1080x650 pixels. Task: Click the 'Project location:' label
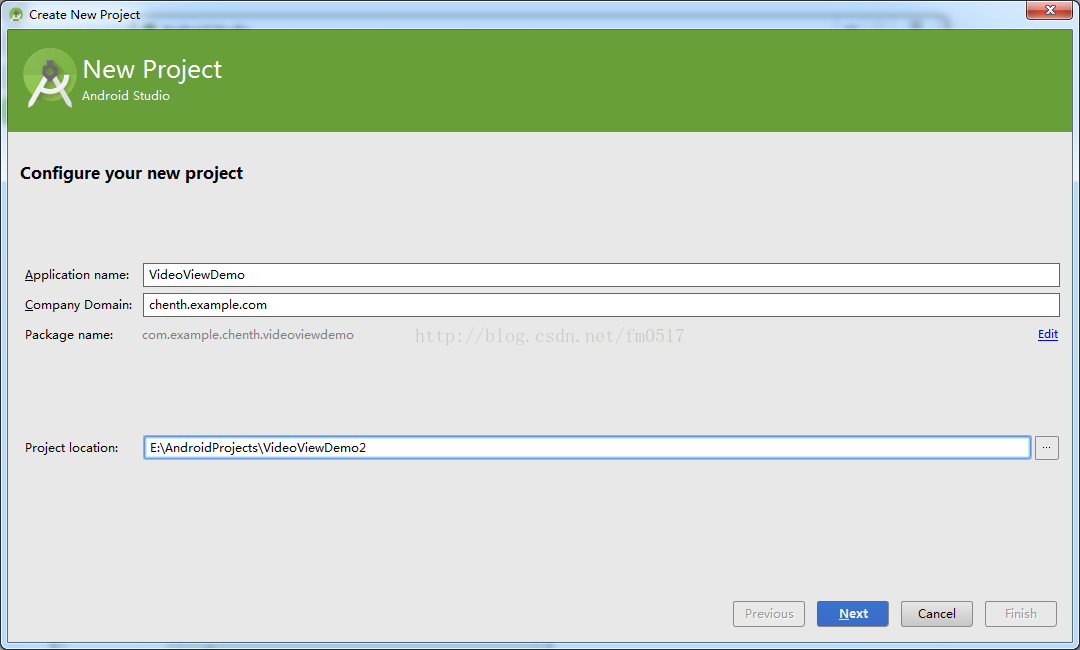72,448
